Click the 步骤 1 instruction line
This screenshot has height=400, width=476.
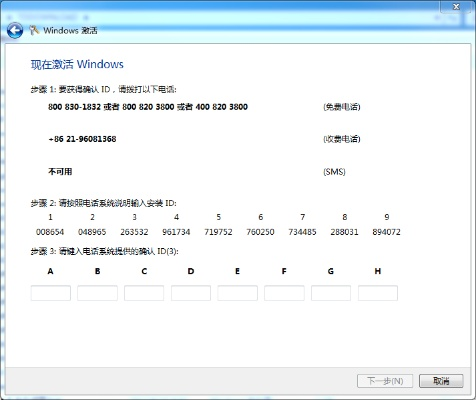click(x=104, y=89)
